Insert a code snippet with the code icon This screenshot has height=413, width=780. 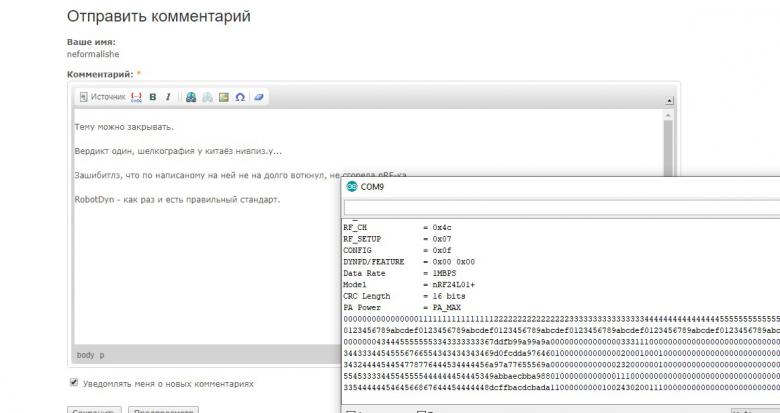click(137, 97)
